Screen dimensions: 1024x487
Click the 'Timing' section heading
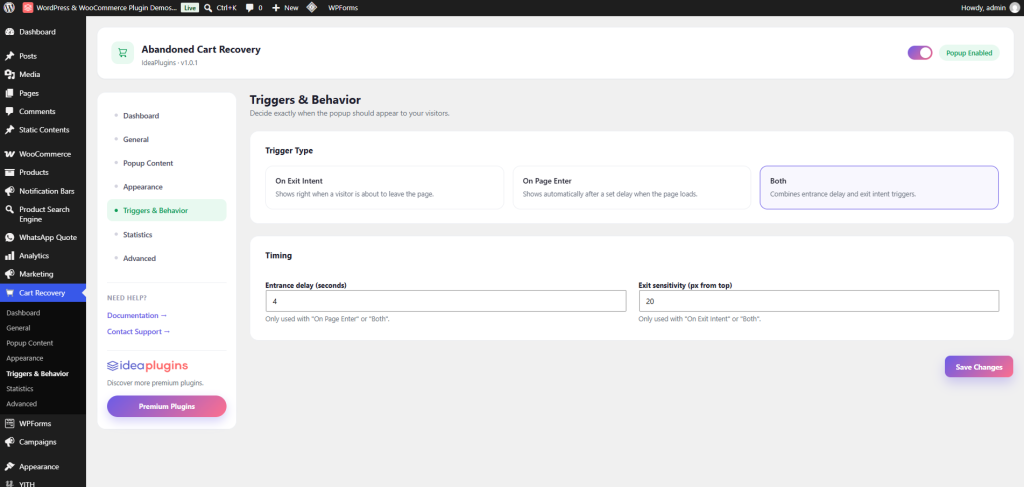278,255
